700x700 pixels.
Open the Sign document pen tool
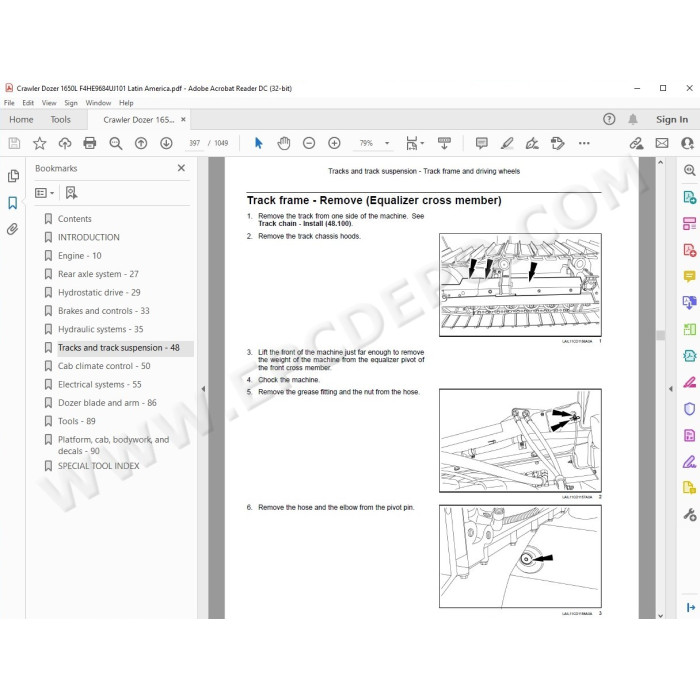pos(532,143)
